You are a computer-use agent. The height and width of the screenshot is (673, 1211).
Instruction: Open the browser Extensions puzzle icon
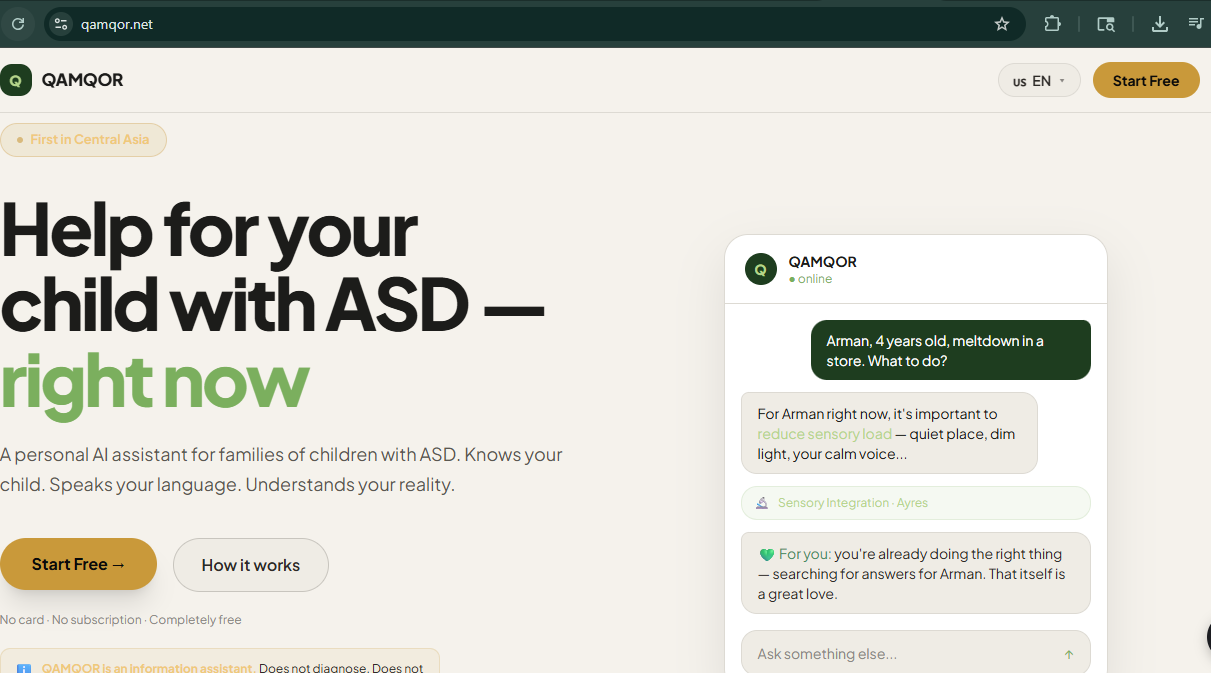[1052, 24]
